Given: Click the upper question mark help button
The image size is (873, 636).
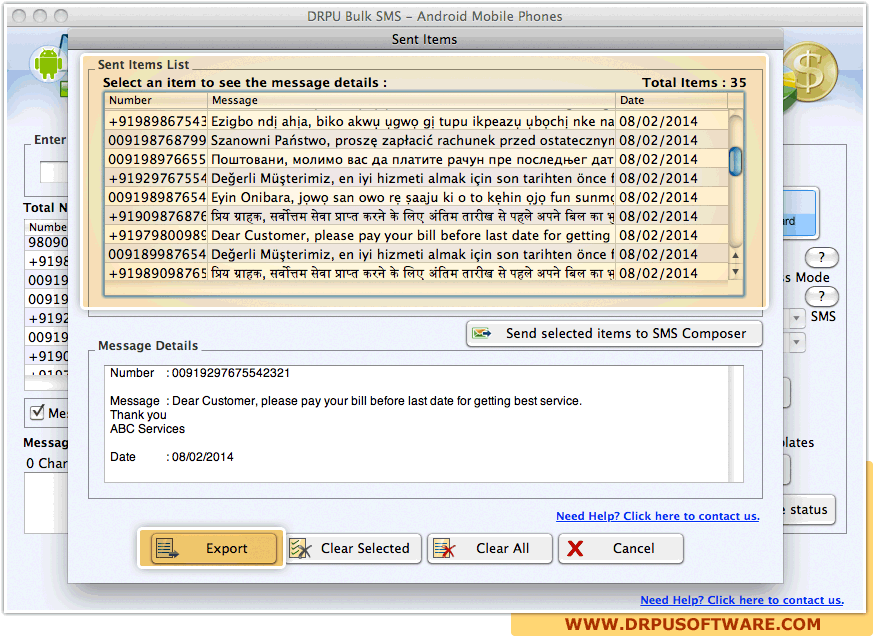Looking at the screenshot, I should click(x=821, y=257).
